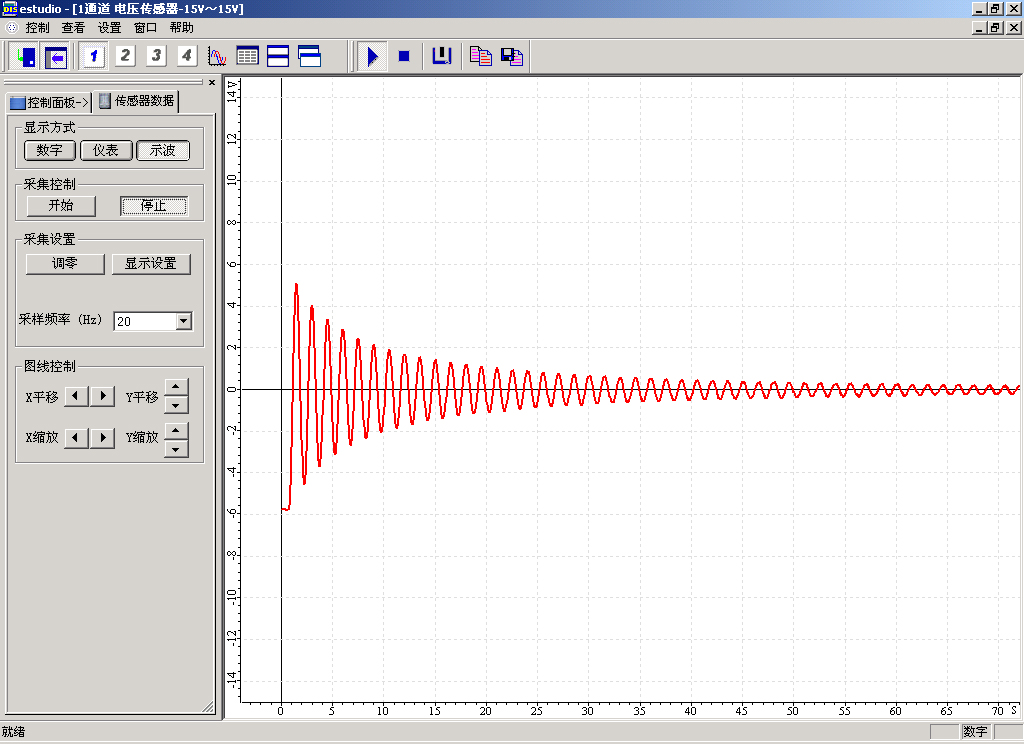
Task: Toggle the 示波 (oscilloscope) display mode
Action: tap(163, 150)
